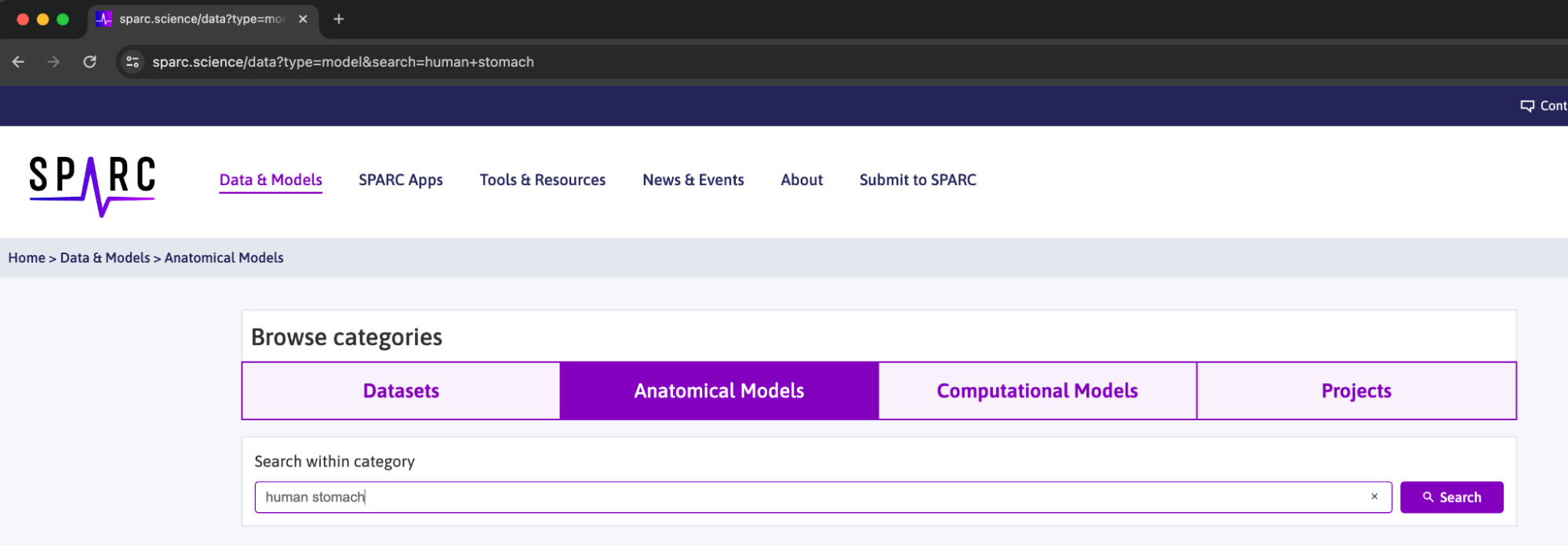The width and height of the screenshot is (1568, 545).
Task: Select the Computational Models tab
Action: [x=1037, y=391]
